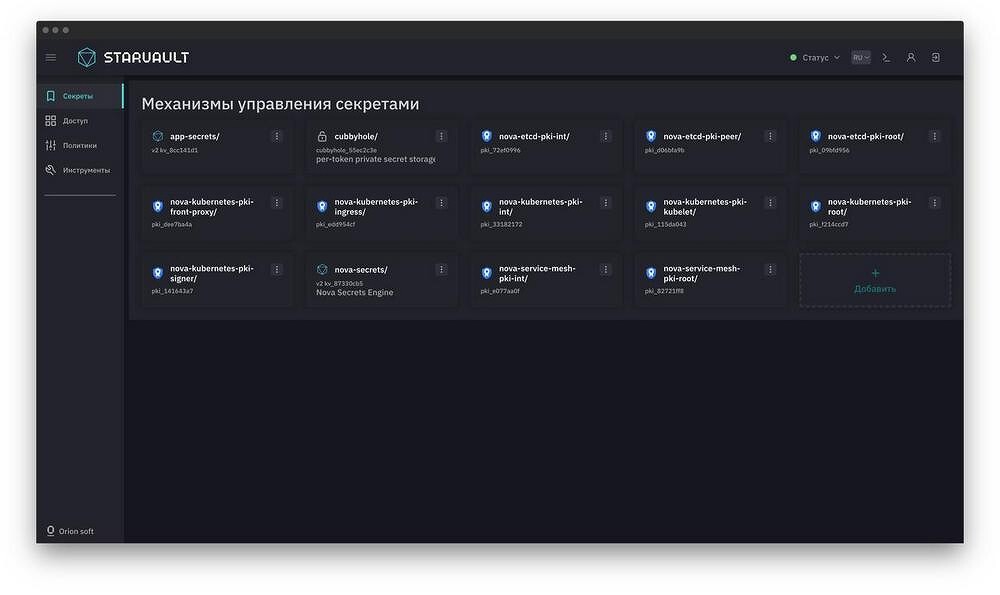Open three-dot menu on app-secrets card
This screenshot has width=1000, height=595.
[x=277, y=136]
